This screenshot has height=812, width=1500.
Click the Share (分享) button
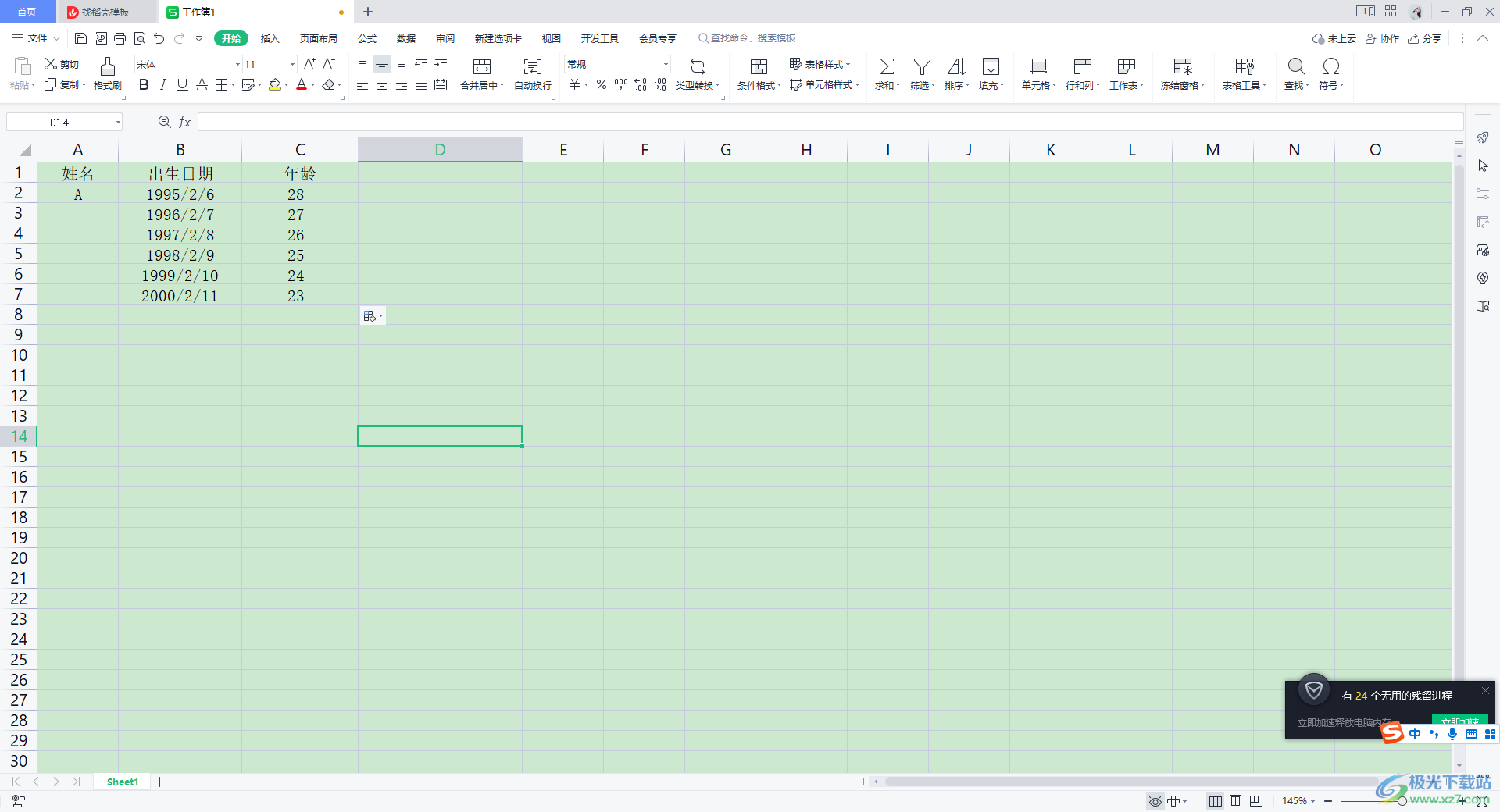1423,38
